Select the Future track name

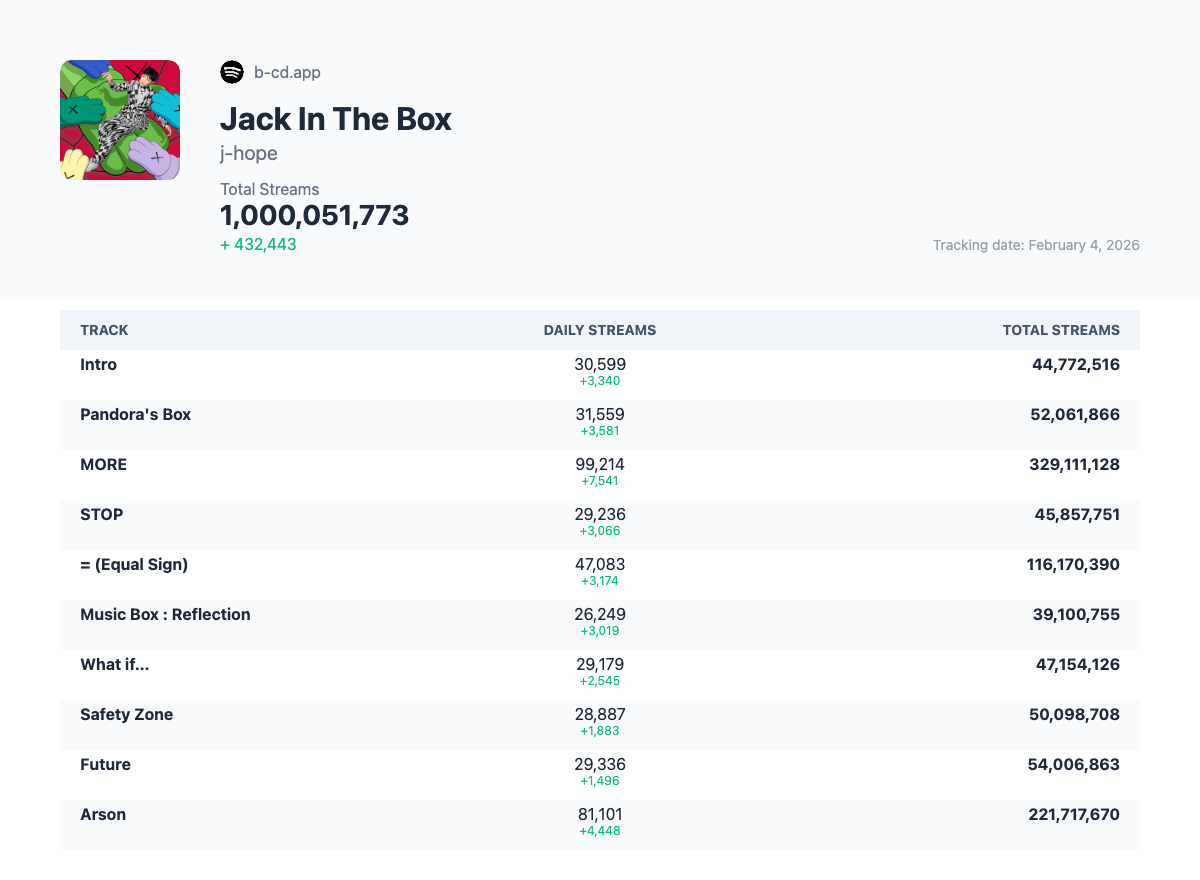pyautogui.click(x=105, y=765)
